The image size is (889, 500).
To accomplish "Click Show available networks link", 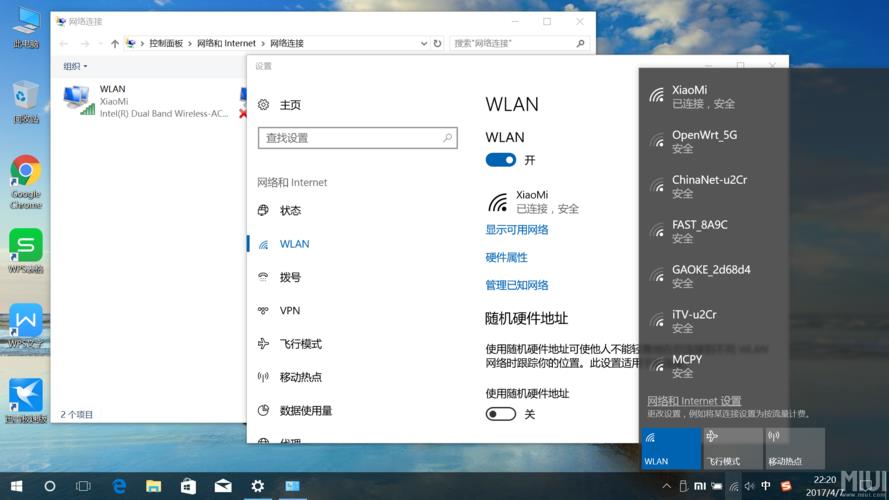I will [517, 230].
